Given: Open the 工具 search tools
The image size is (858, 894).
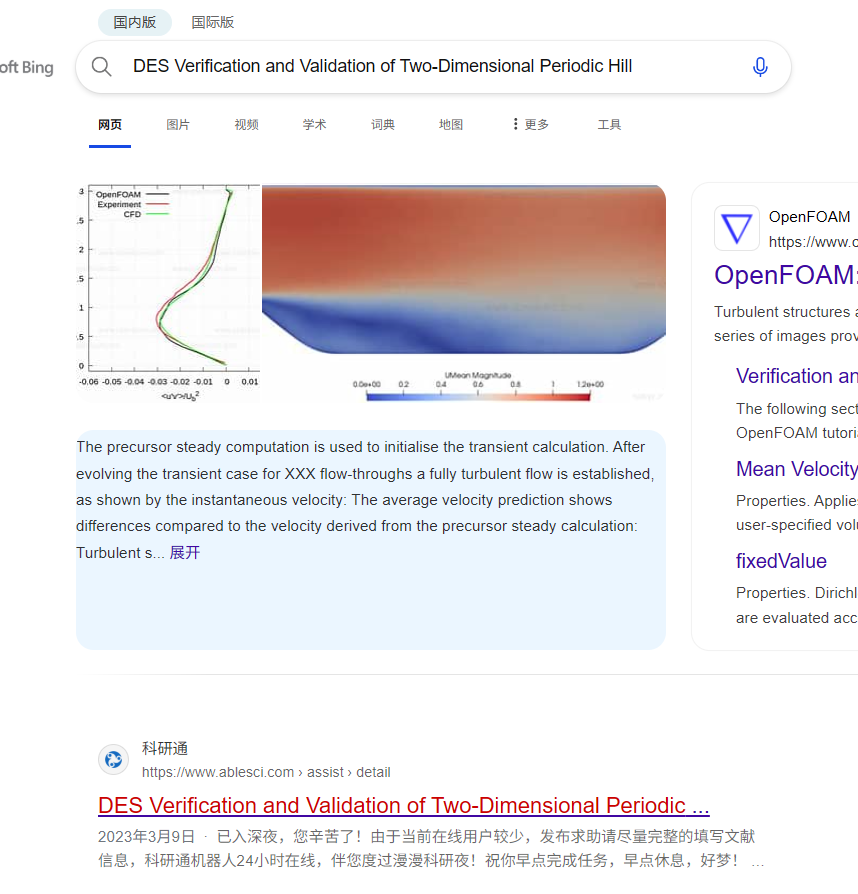Looking at the screenshot, I should [x=609, y=124].
